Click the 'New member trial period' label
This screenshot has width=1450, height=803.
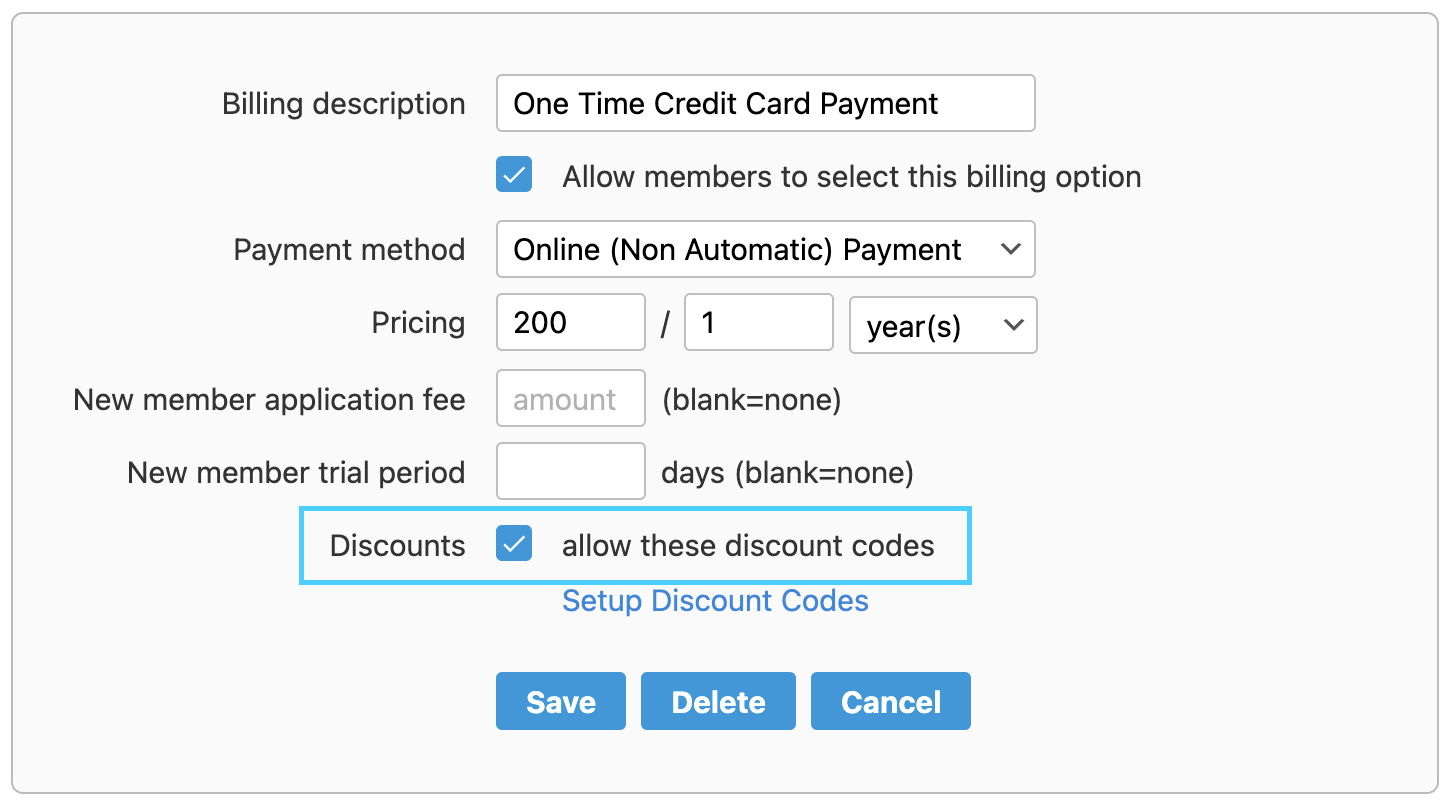coord(296,472)
